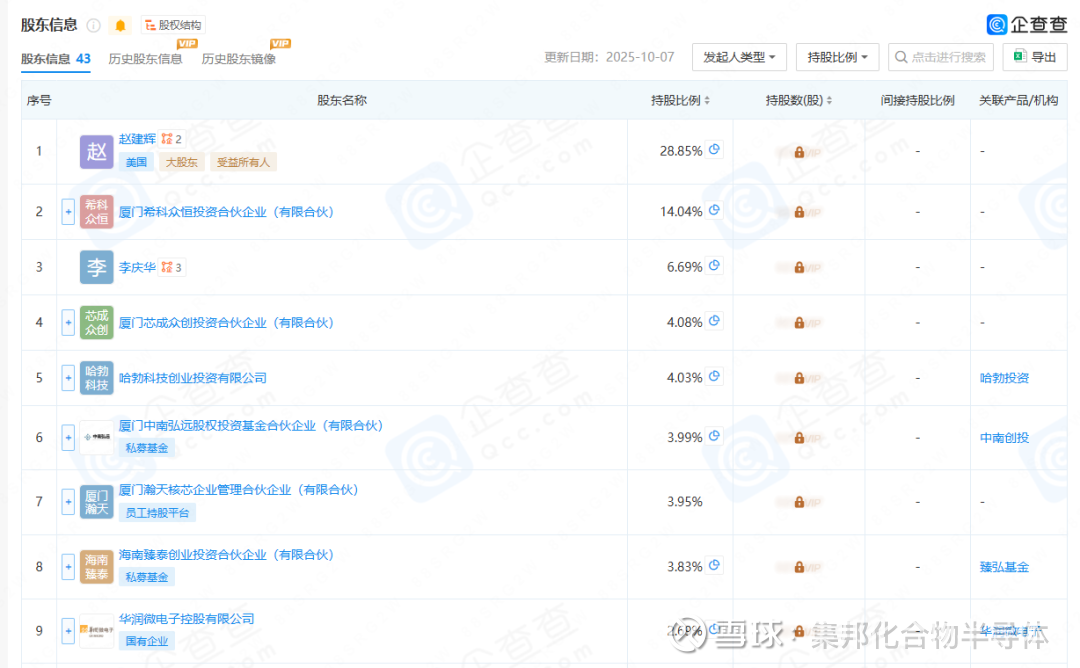Viewport: 1080px width, 668px height.
Task: Click history icon next to 28.85%
Action: pyautogui.click(x=714, y=149)
